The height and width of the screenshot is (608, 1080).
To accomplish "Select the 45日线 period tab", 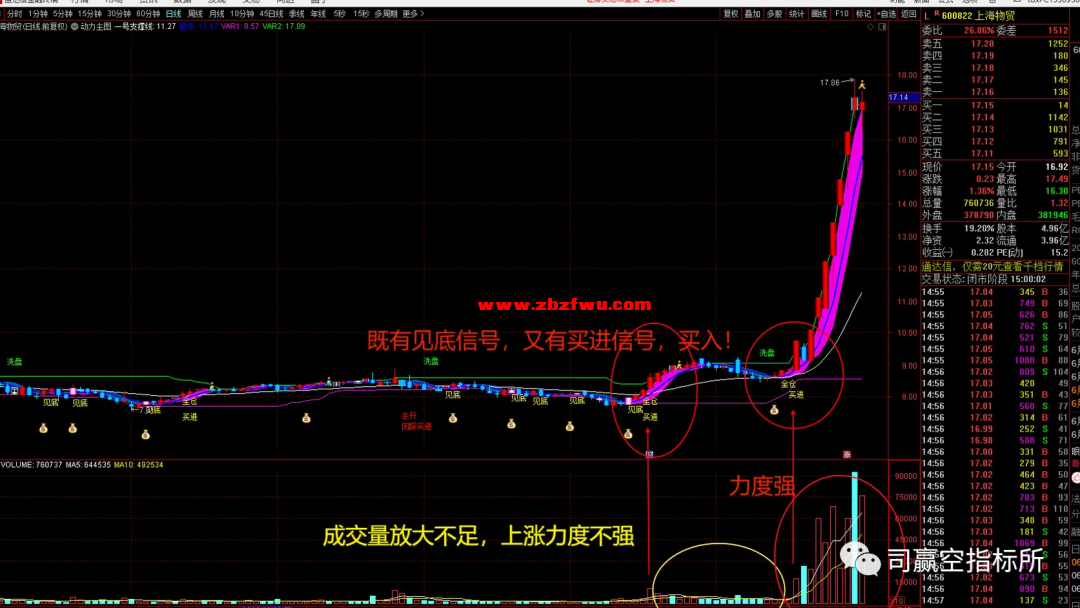I will click(271, 14).
